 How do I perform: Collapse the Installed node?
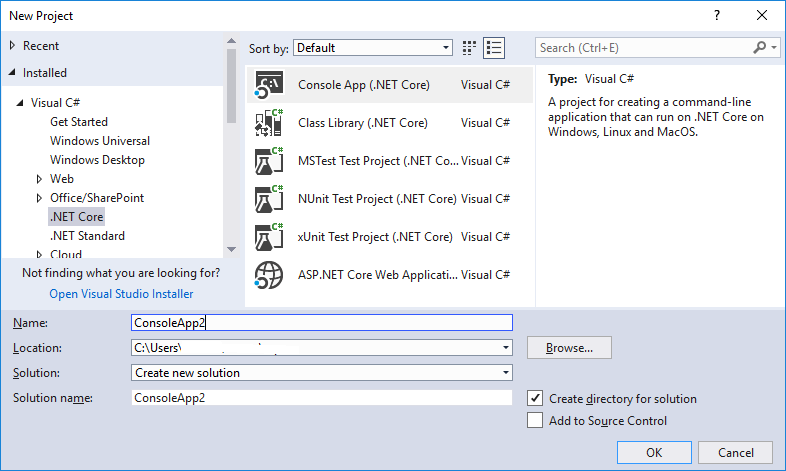click(12, 73)
